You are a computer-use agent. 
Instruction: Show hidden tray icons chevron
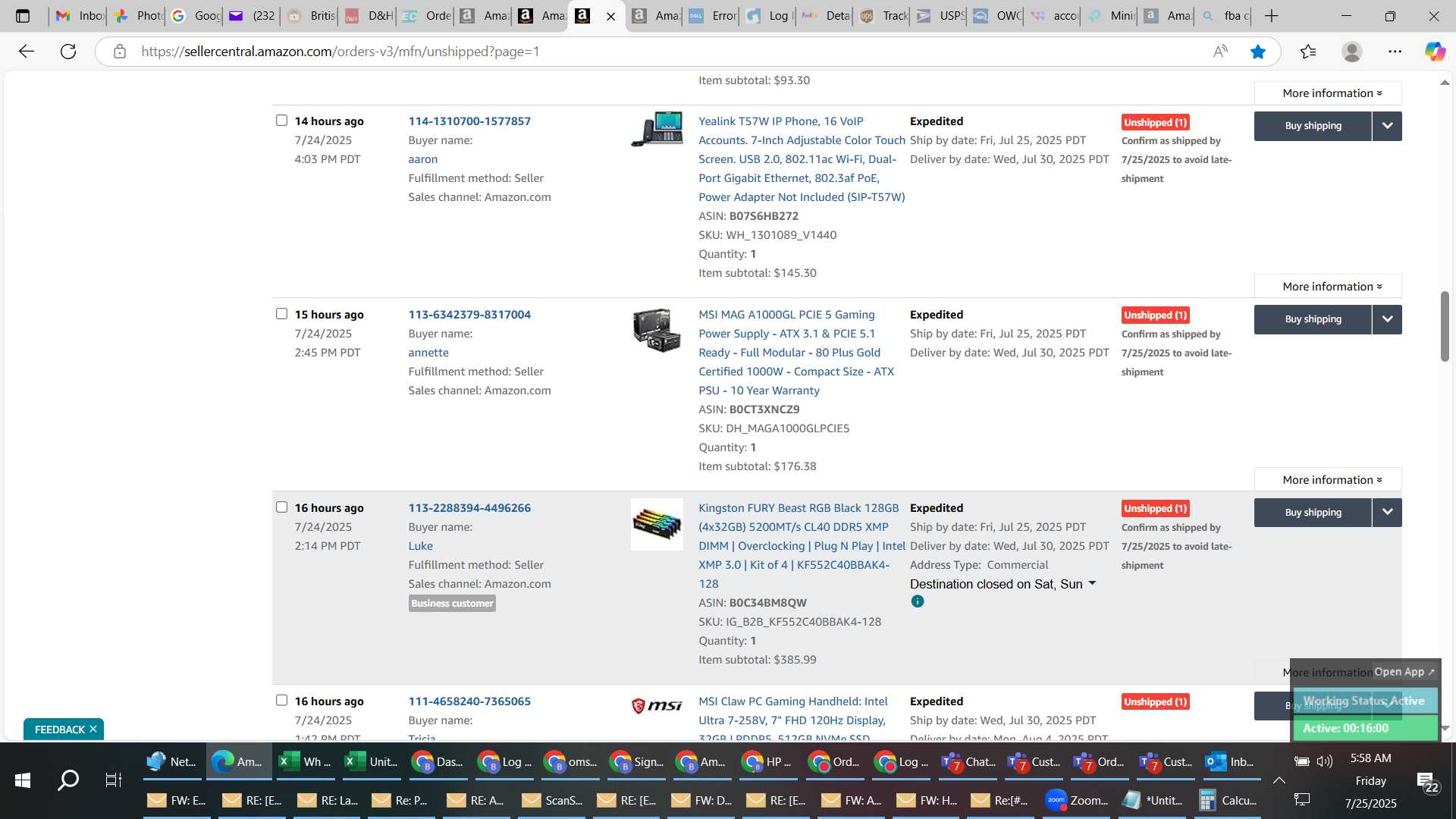(x=1279, y=780)
